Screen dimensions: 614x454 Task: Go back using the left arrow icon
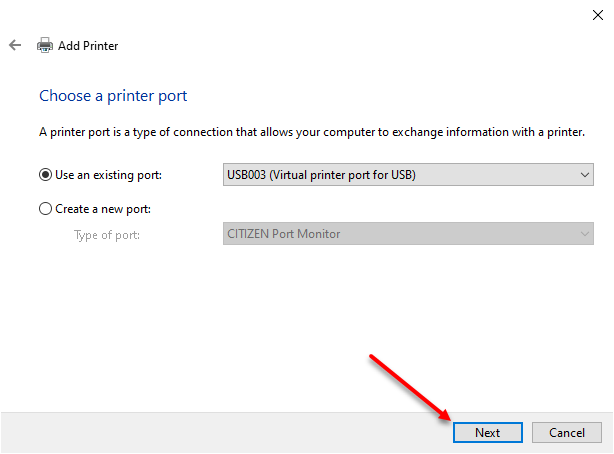tap(15, 45)
